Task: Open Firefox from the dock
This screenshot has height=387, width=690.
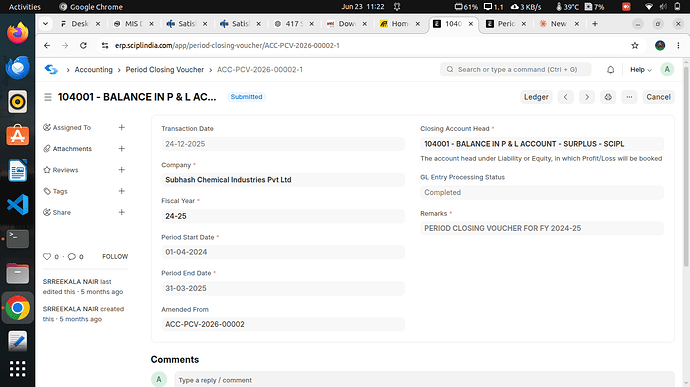Action: (x=18, y=33)
